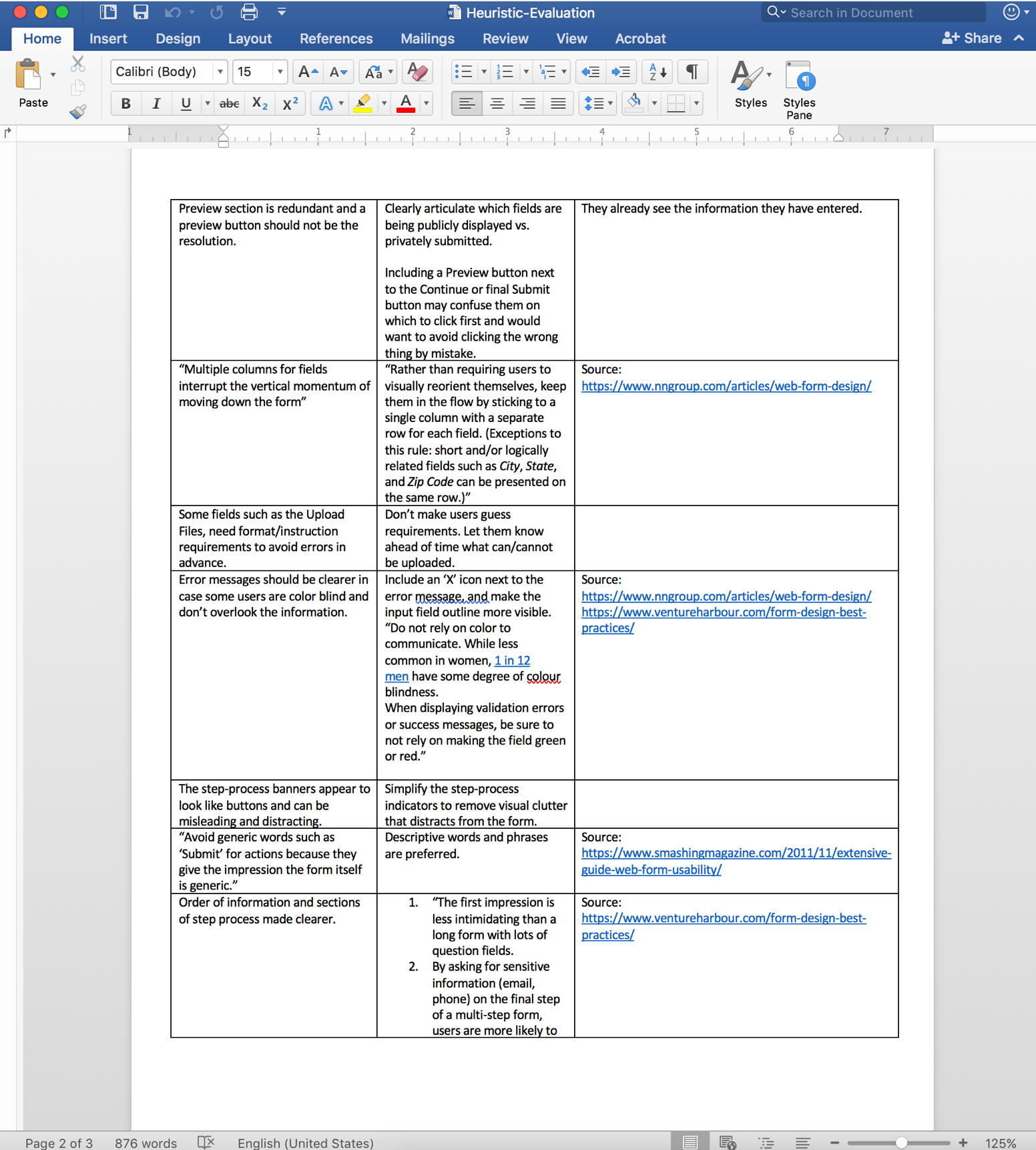The image size is (1036, 1150).
Task: Switch to the Review tab
Action: 505,39
